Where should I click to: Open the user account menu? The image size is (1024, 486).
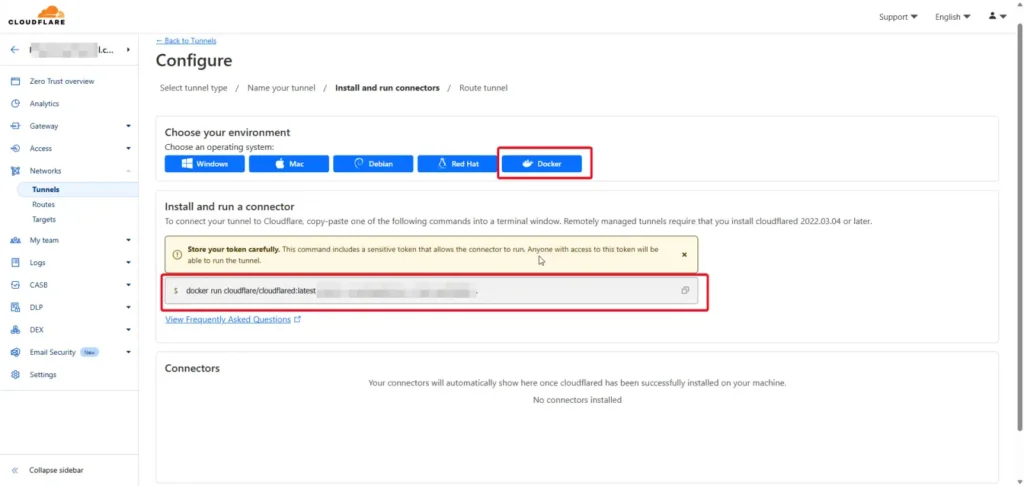[997, 16]
